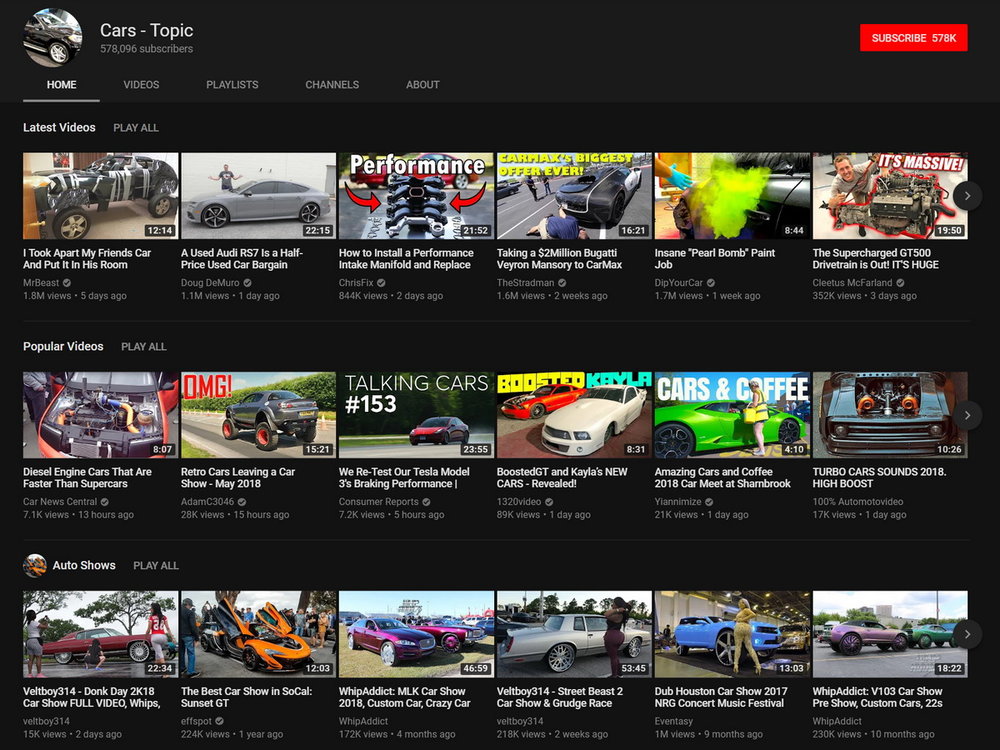
Task: Expand Popular Videos row with right chevron
Action: pos(967,415)
